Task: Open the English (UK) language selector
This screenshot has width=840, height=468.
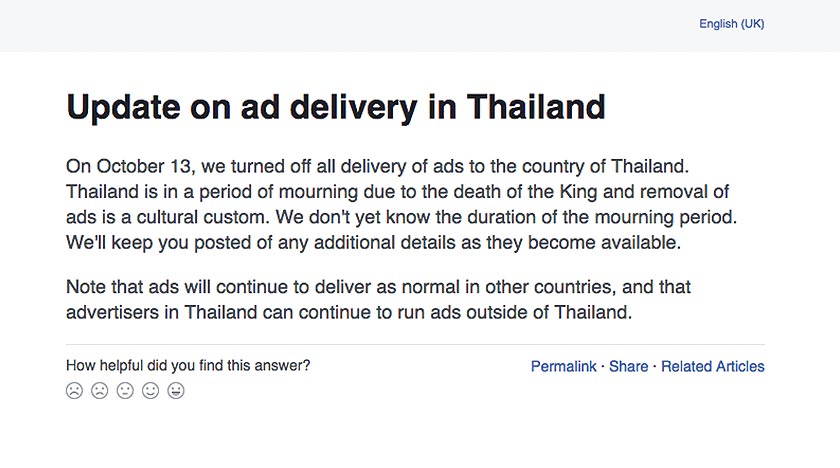Action: click(731, 24)
